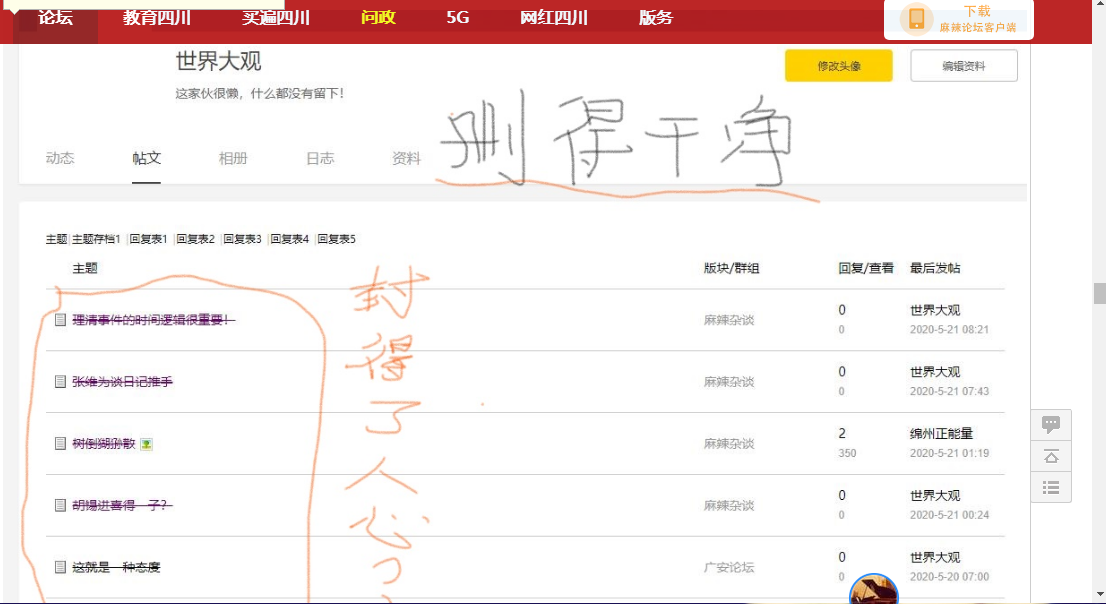Image resolution: width=1106 pixels, height=604 pixels.
Task: Select the 回复表3 sub-tab
Action: [x=243, y=239]
